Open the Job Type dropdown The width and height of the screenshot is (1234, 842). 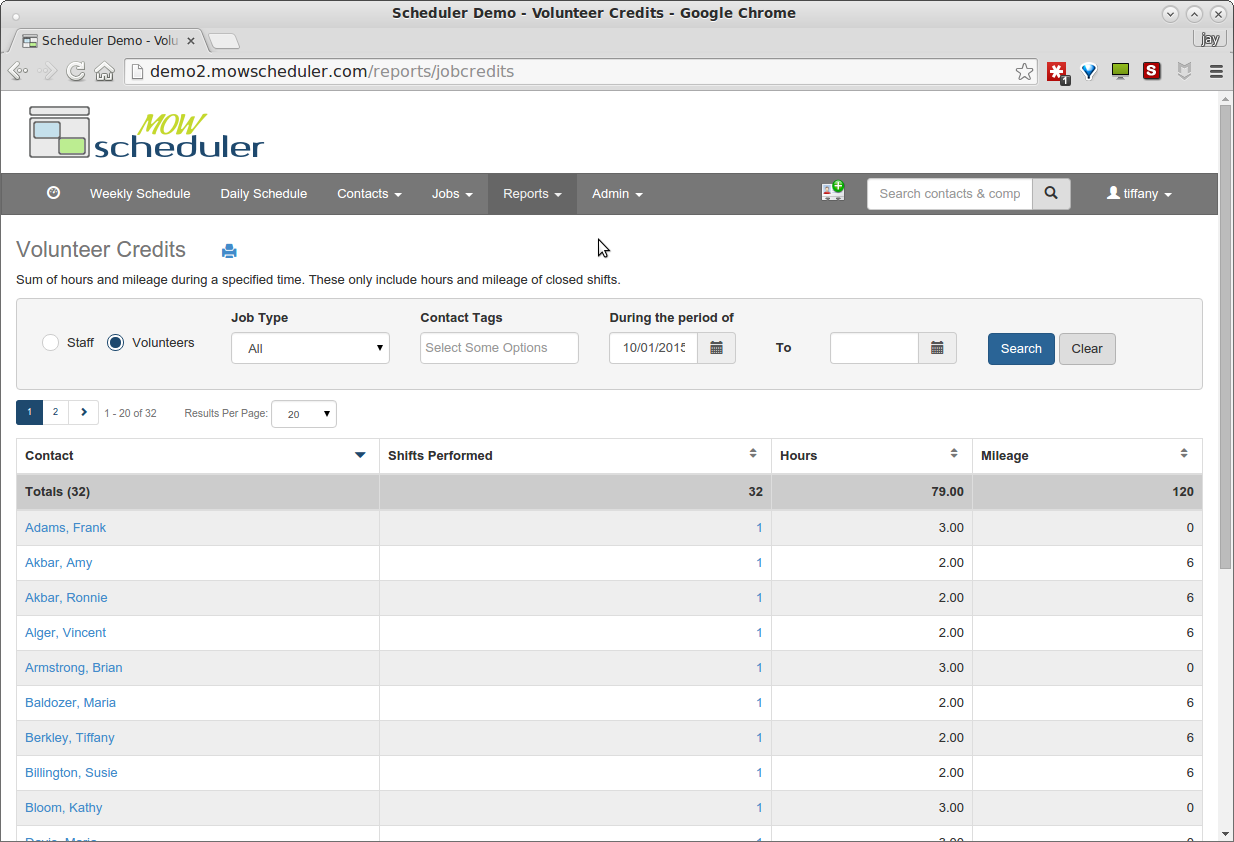[310, 348]
